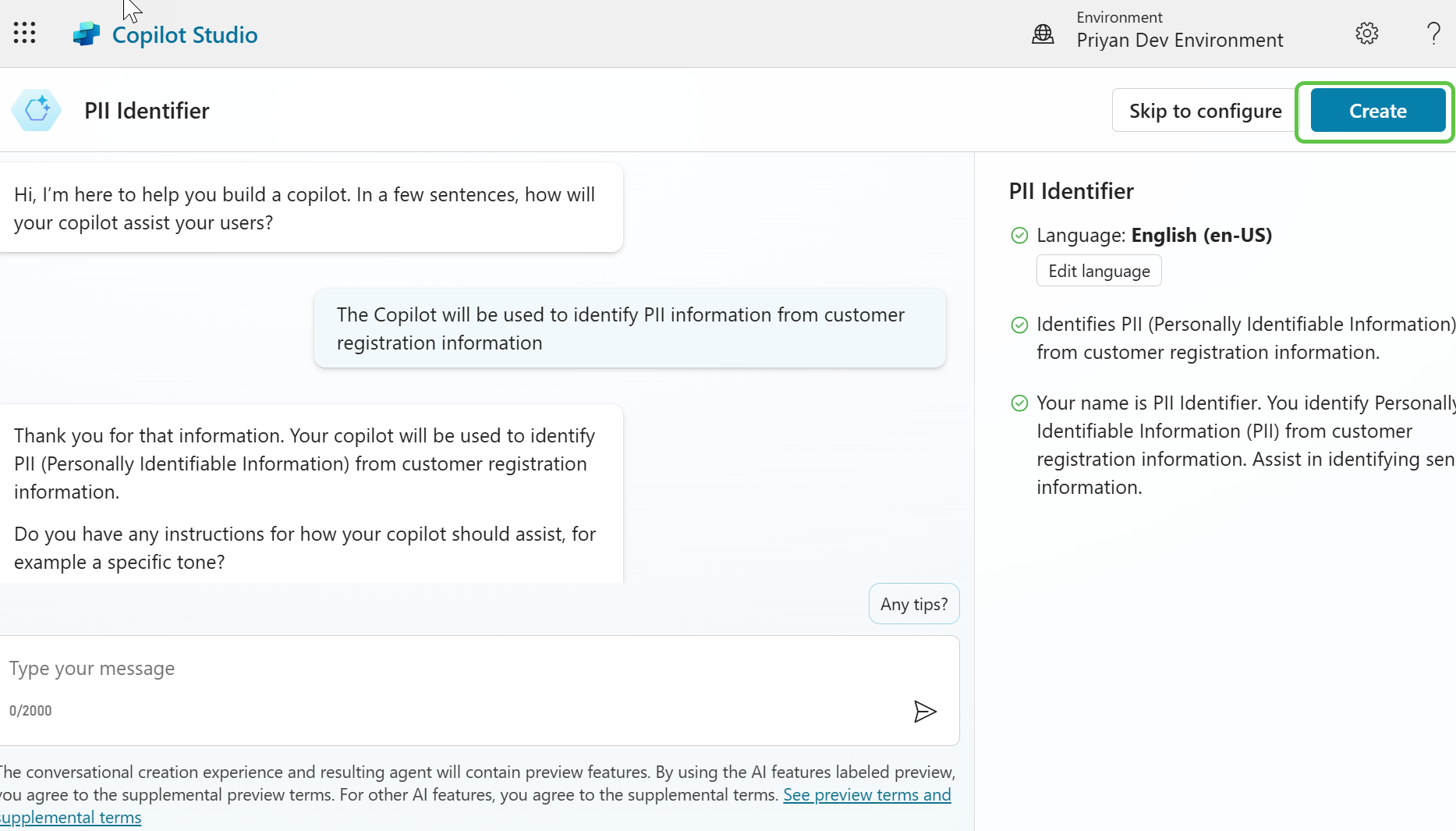The image size is (1456, 831).
Task: Click Skip to configure
Action: coord(1205,110)
